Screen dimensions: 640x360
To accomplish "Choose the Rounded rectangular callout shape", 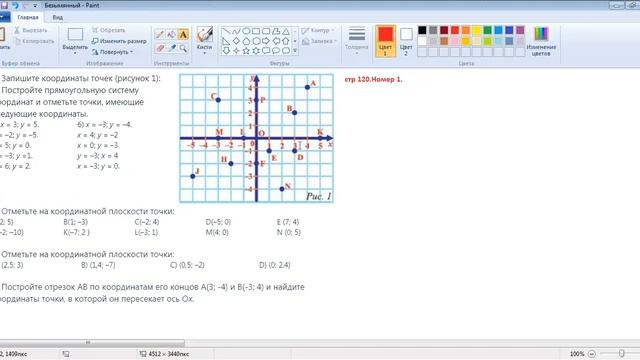I will pyautogui.click(x=266, y=51).
